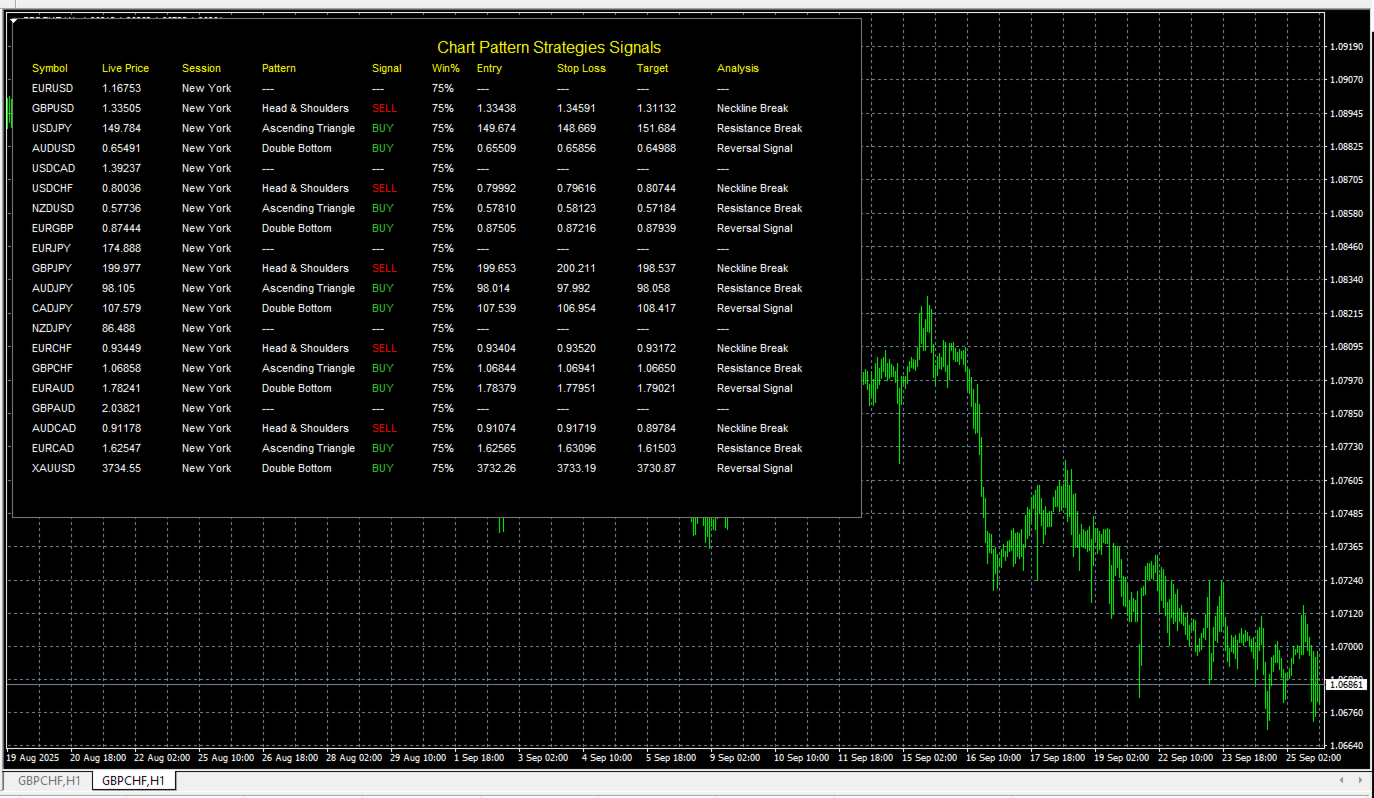Image resolution: width=1374 pixels, height=798 pixels.
Task: Select the CADJPY symbol in the table
Action: [53, 308]
